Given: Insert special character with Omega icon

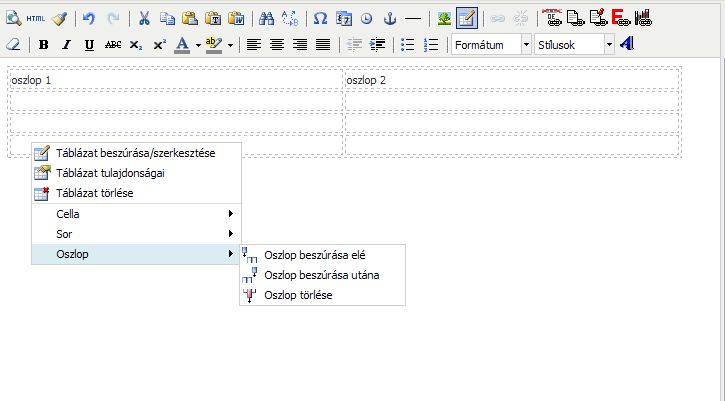Looking at the screenshot, I should click(x=320, y=18).
